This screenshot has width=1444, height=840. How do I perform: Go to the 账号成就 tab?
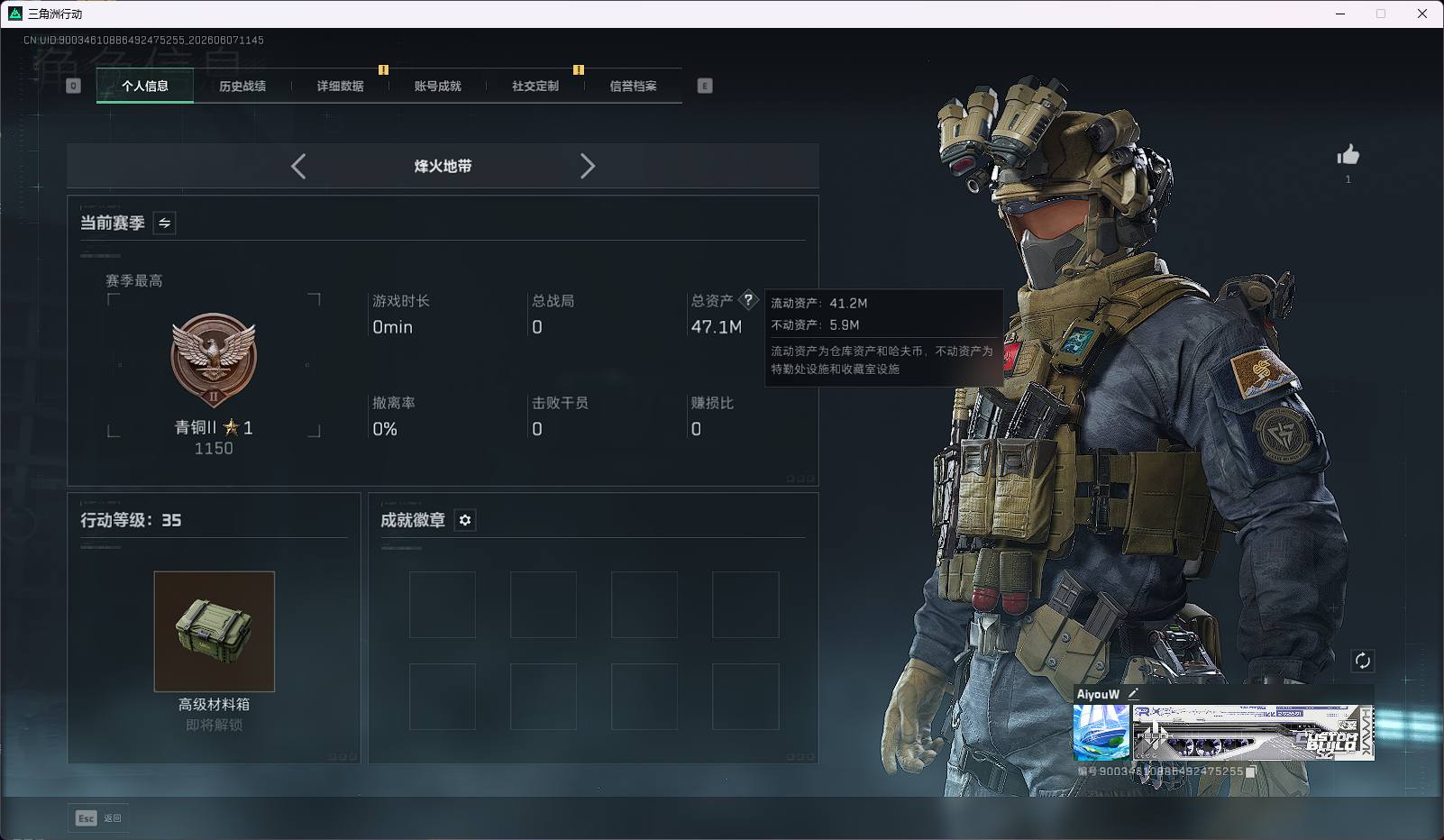point(437,86)
